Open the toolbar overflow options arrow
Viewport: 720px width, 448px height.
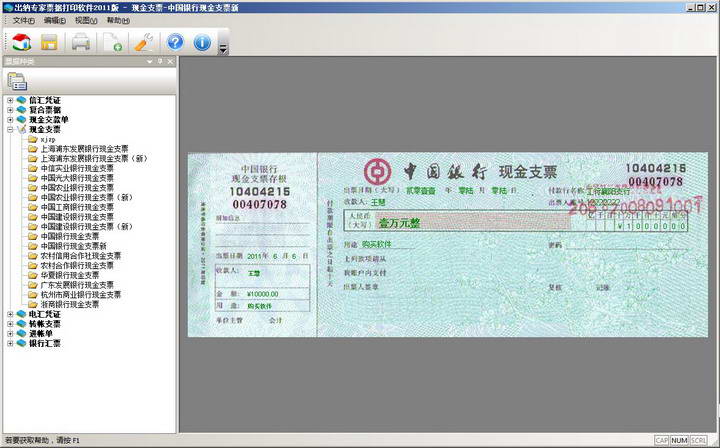pyautogui.click(x=223, y=48)
